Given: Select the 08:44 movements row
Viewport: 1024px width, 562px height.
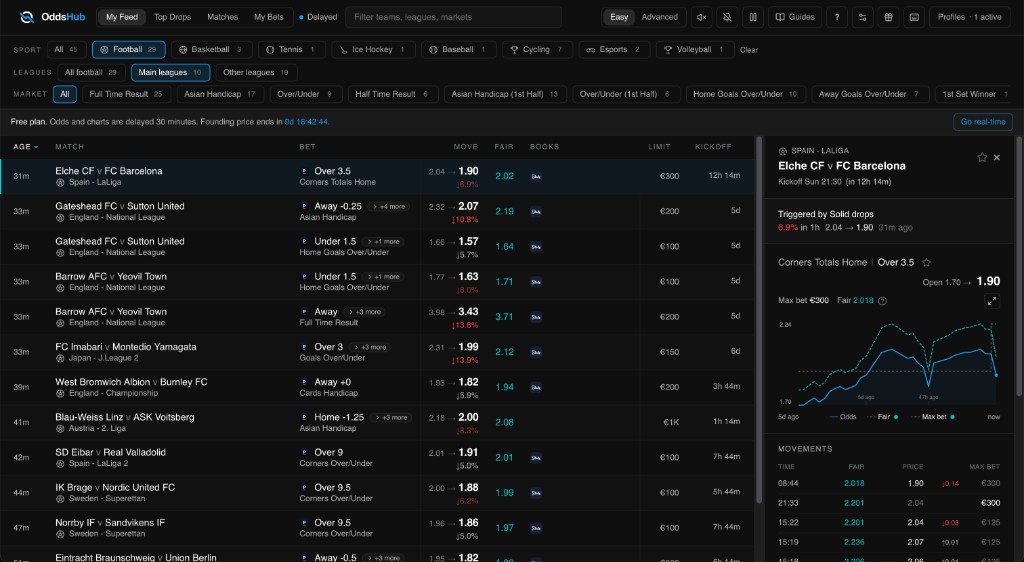Looking at the screenshot, I should 889,484.
